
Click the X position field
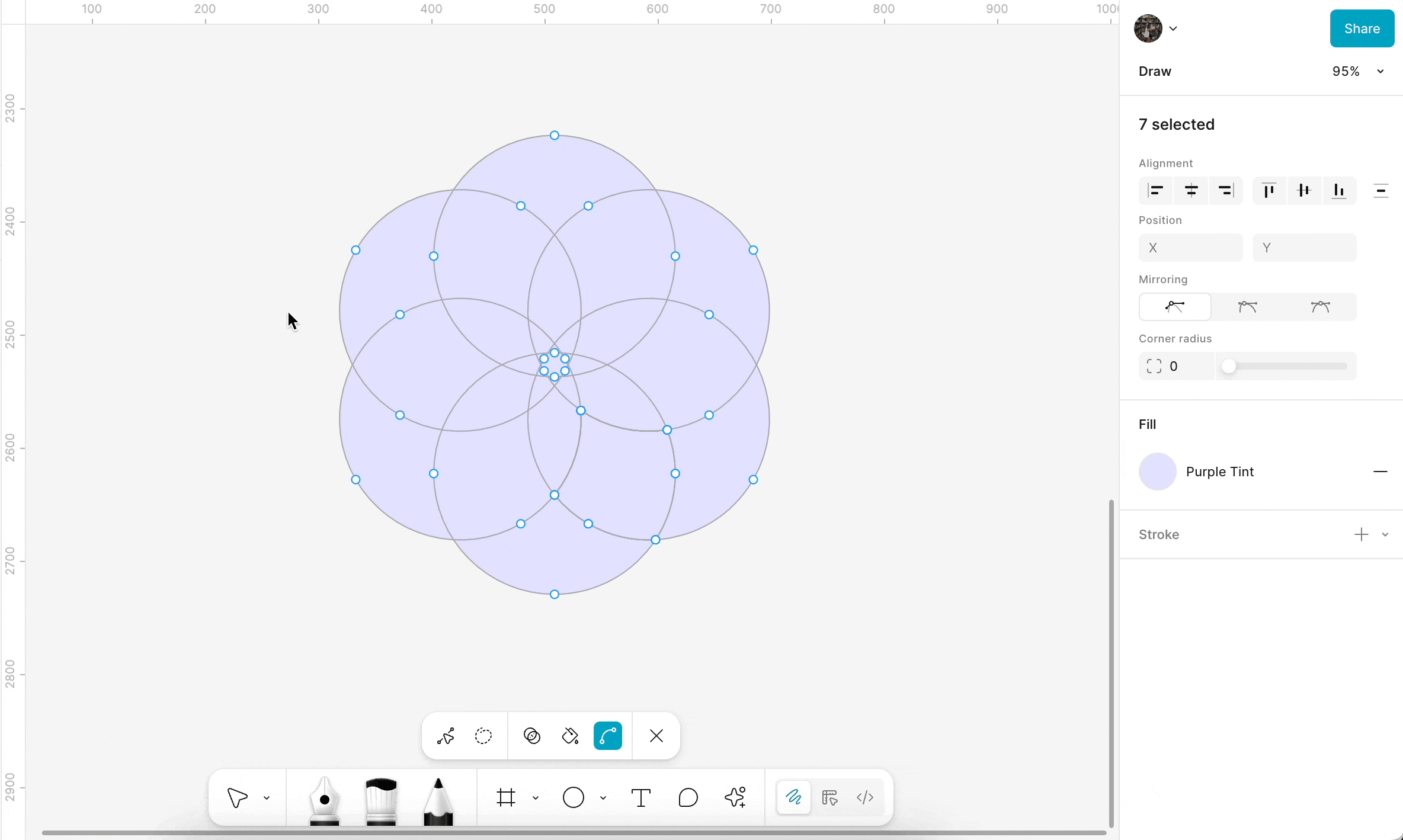coord(1191,248)
